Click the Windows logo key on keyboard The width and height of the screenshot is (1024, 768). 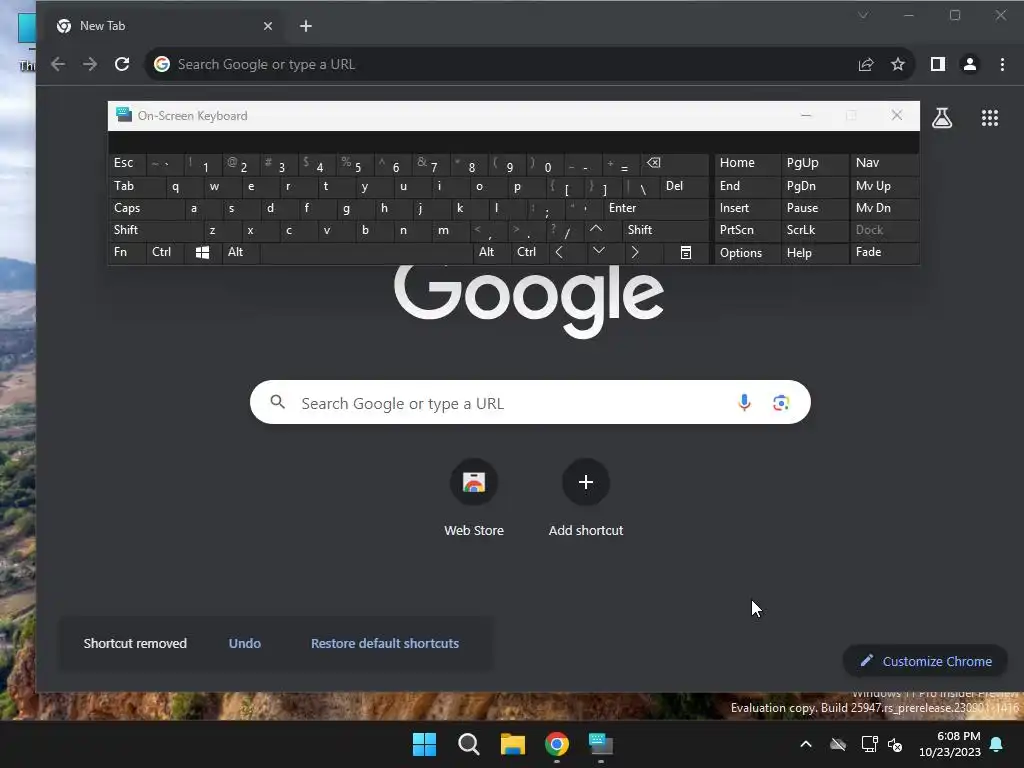click(x=202, y=252)
